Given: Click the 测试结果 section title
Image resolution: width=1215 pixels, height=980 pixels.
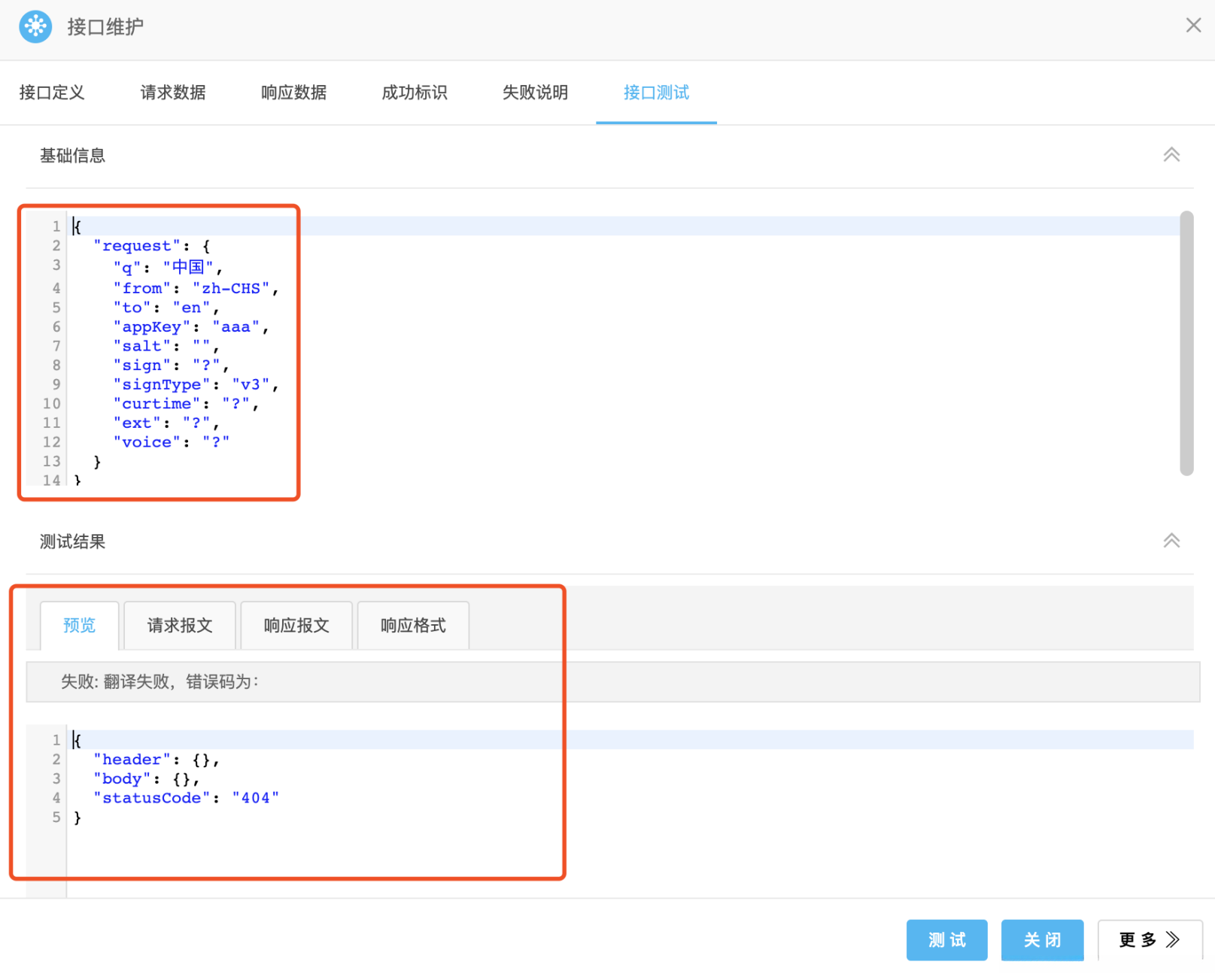Looking at the screenshot, I should pos(72,542).
